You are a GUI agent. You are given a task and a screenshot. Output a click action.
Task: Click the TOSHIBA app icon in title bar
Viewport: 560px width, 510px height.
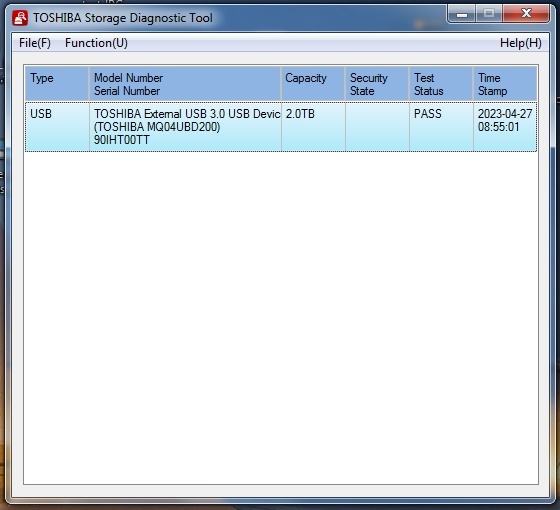20,18
